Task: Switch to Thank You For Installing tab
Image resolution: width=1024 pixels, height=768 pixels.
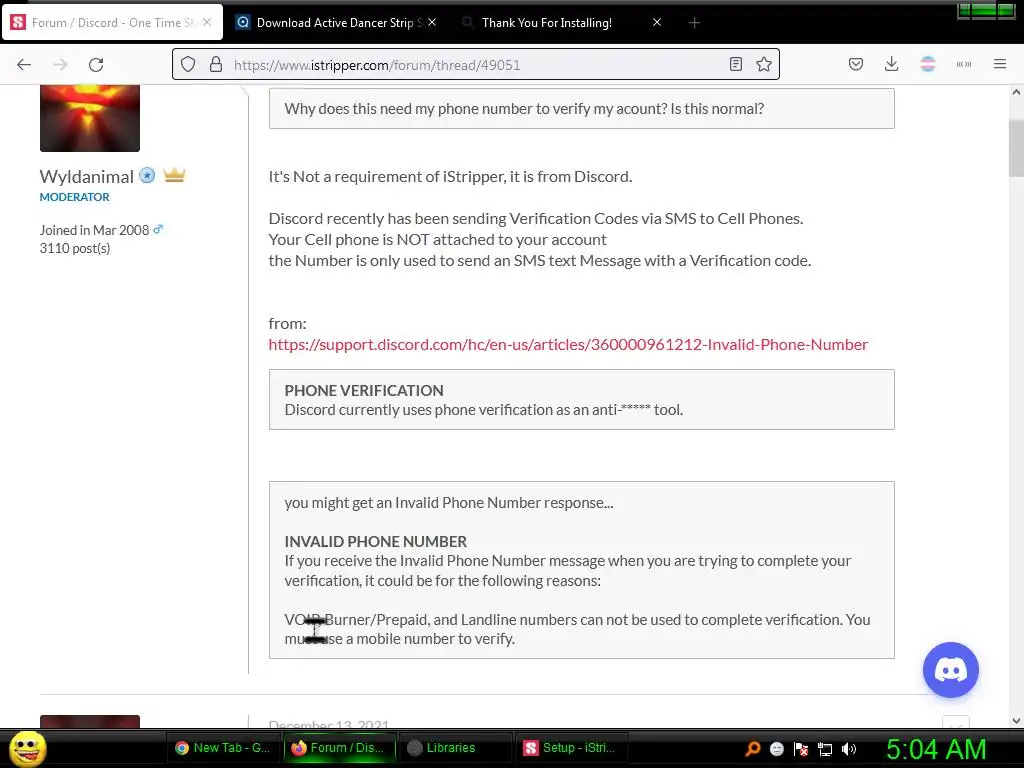Action: 547,23
